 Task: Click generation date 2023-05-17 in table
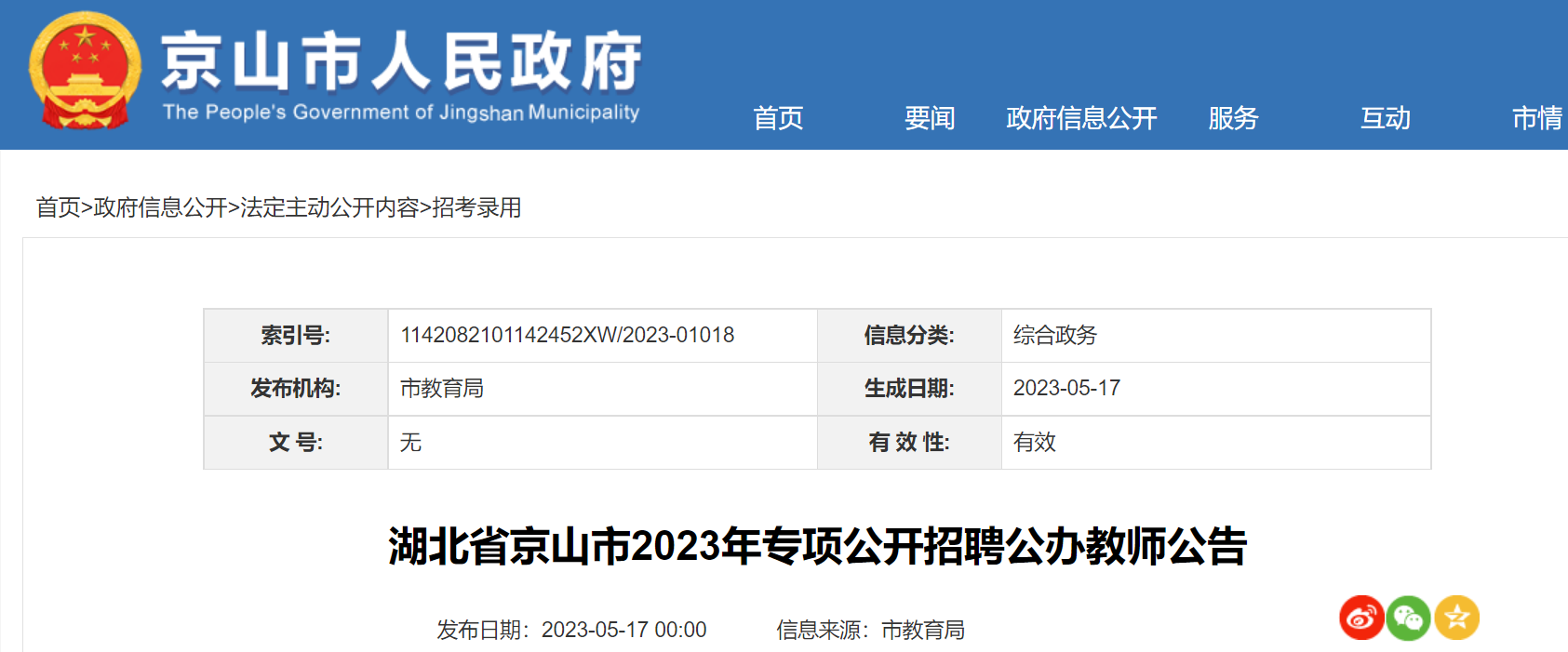coord(1066,388)
